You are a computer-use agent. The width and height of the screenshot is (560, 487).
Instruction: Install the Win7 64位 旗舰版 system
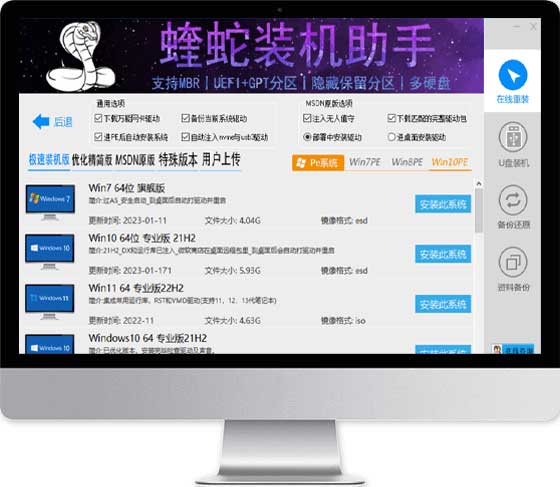point(443,204)
